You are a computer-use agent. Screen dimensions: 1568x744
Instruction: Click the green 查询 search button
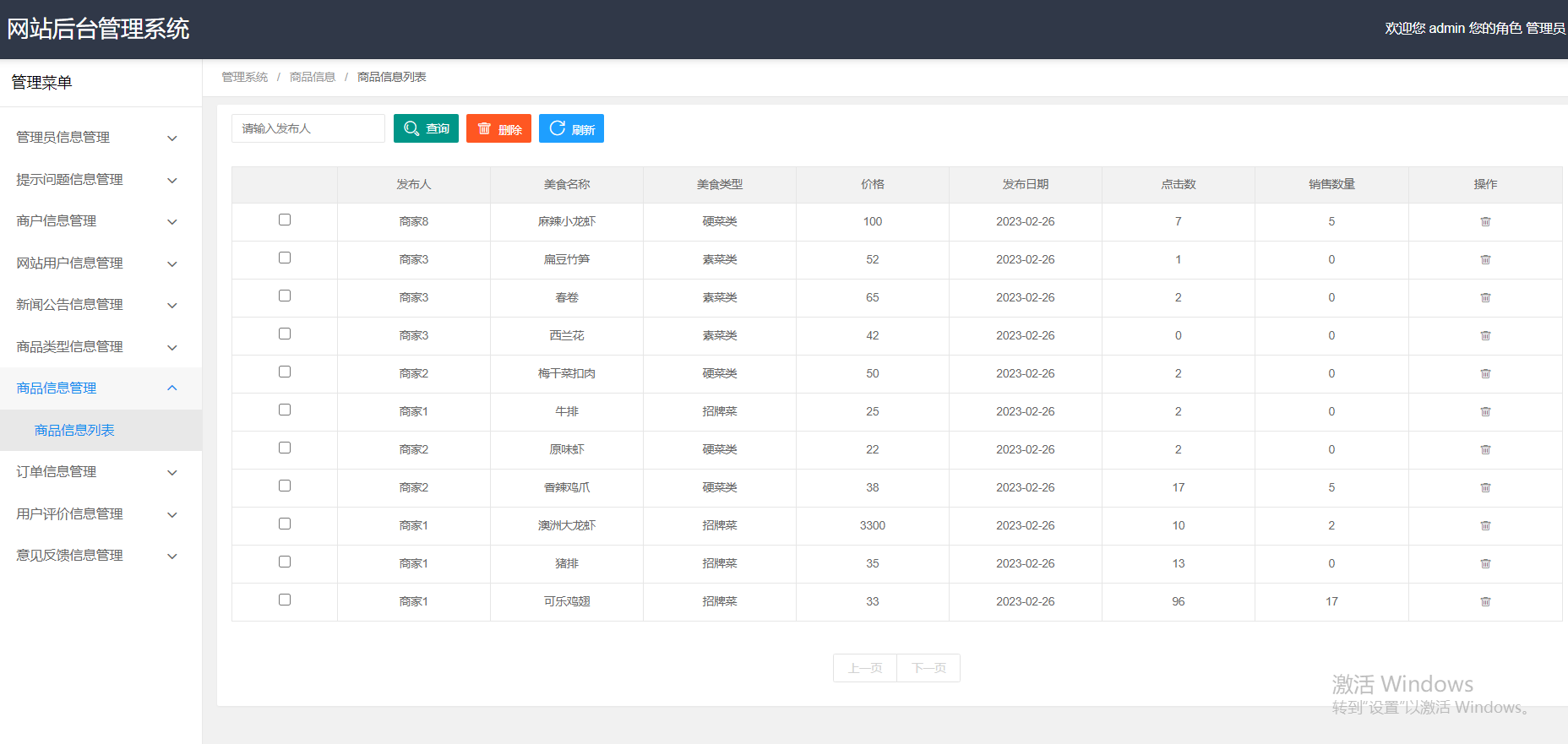[426, 128]
